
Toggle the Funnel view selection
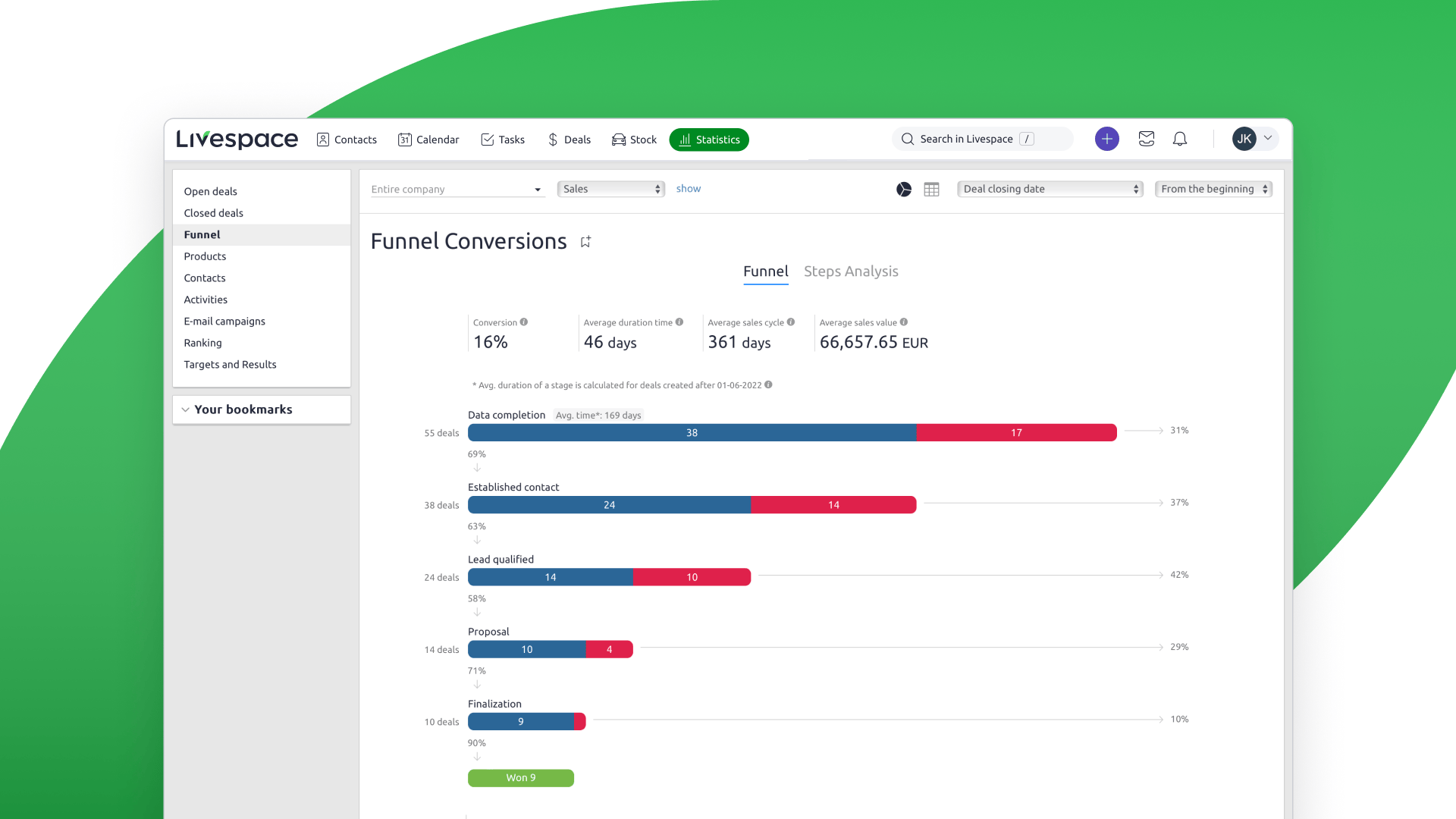click(x=765, y=271)
